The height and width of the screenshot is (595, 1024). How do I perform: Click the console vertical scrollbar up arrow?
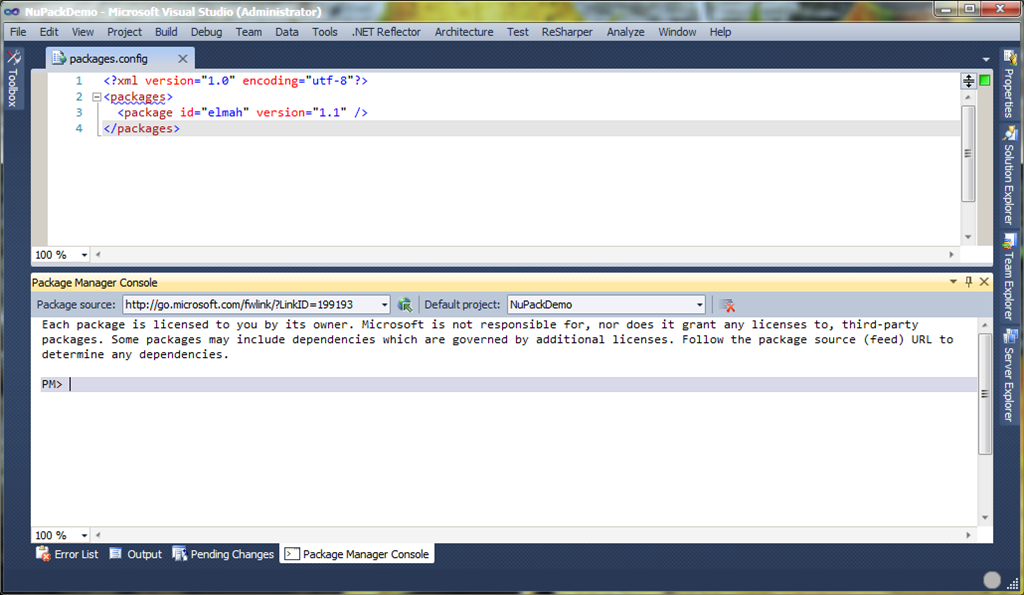[x=985, y=325]
